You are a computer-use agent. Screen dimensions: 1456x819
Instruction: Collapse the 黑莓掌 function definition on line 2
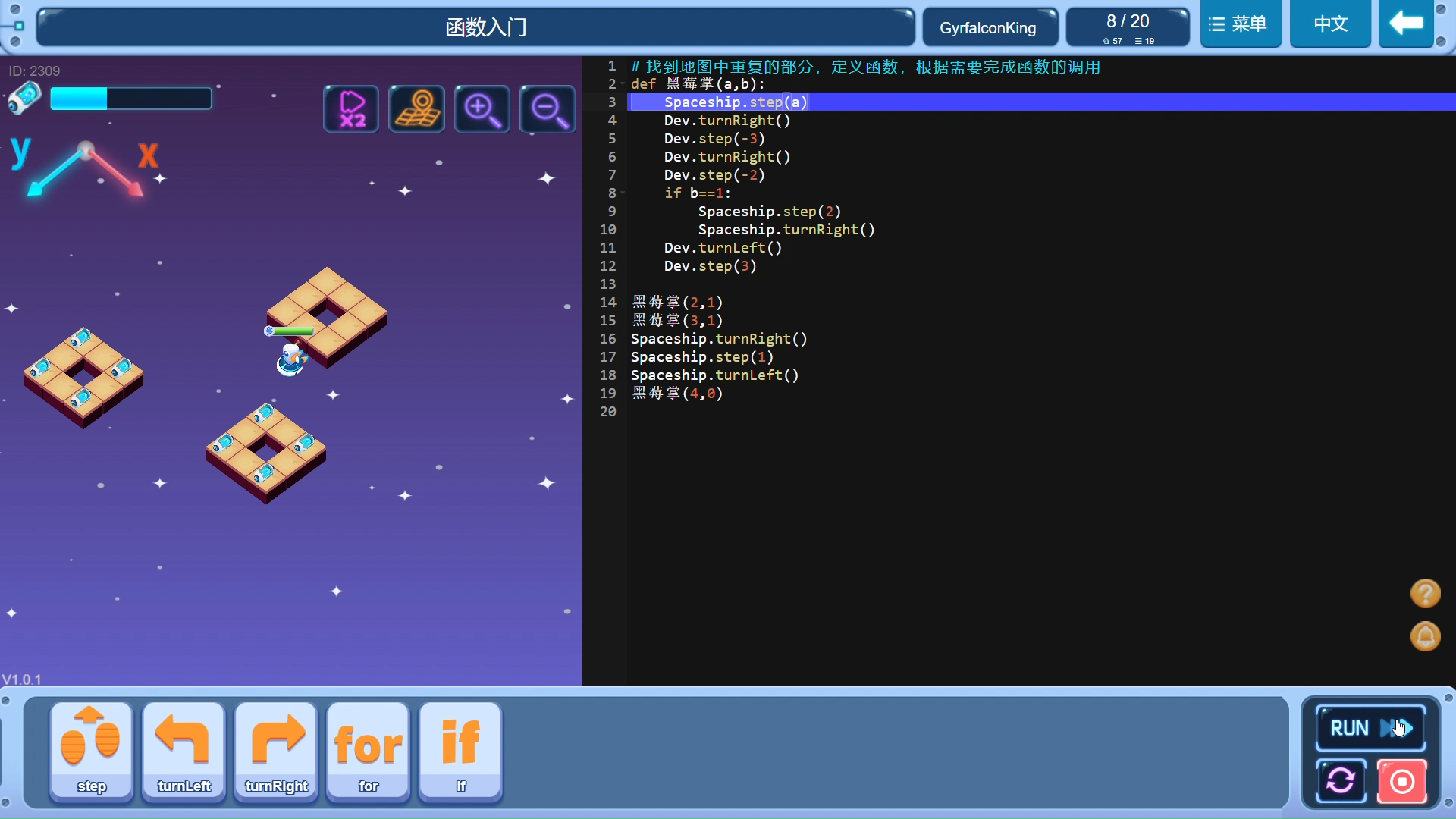(621, 83)
